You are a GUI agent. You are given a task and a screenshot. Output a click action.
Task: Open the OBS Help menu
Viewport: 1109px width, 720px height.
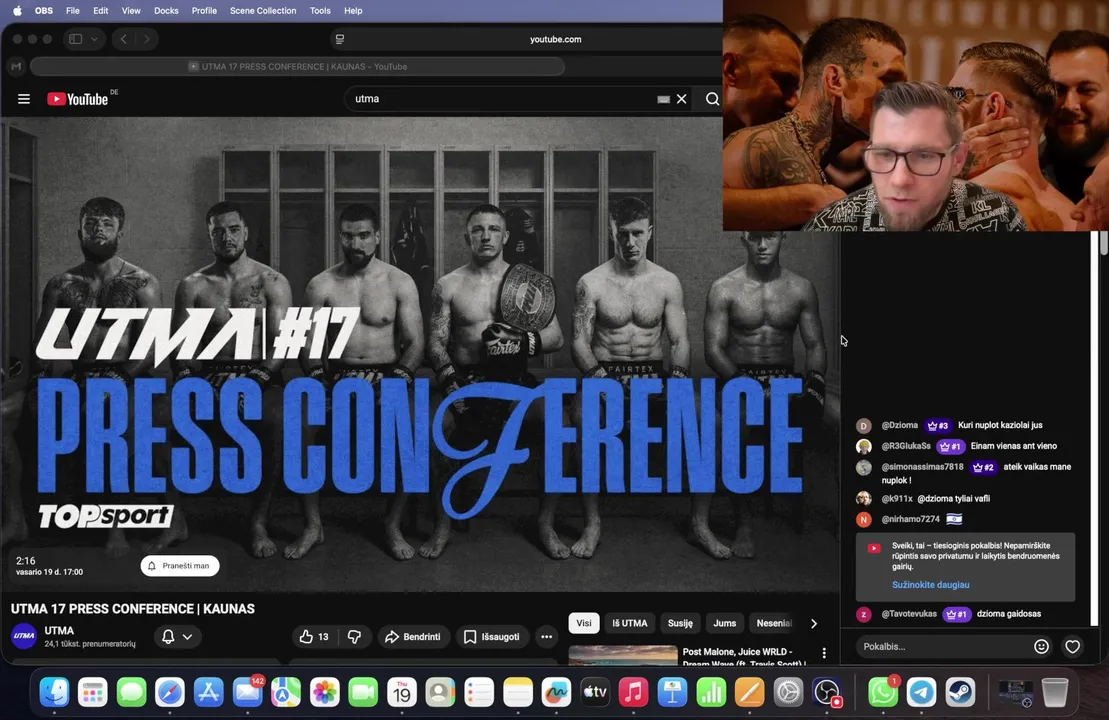353,11
